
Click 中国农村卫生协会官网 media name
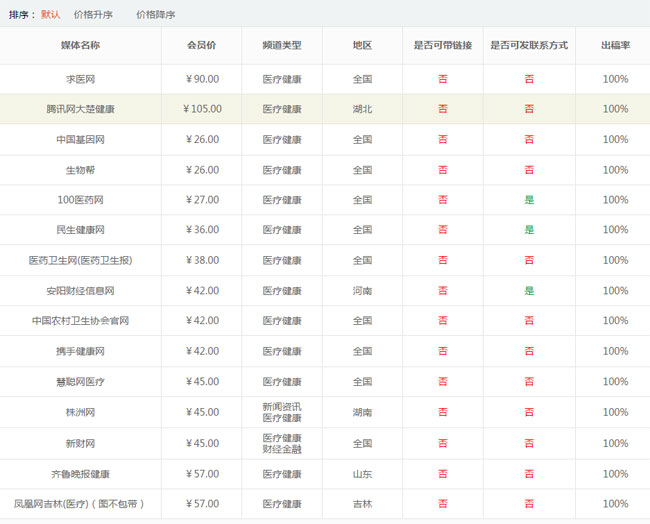click(80, 321)
